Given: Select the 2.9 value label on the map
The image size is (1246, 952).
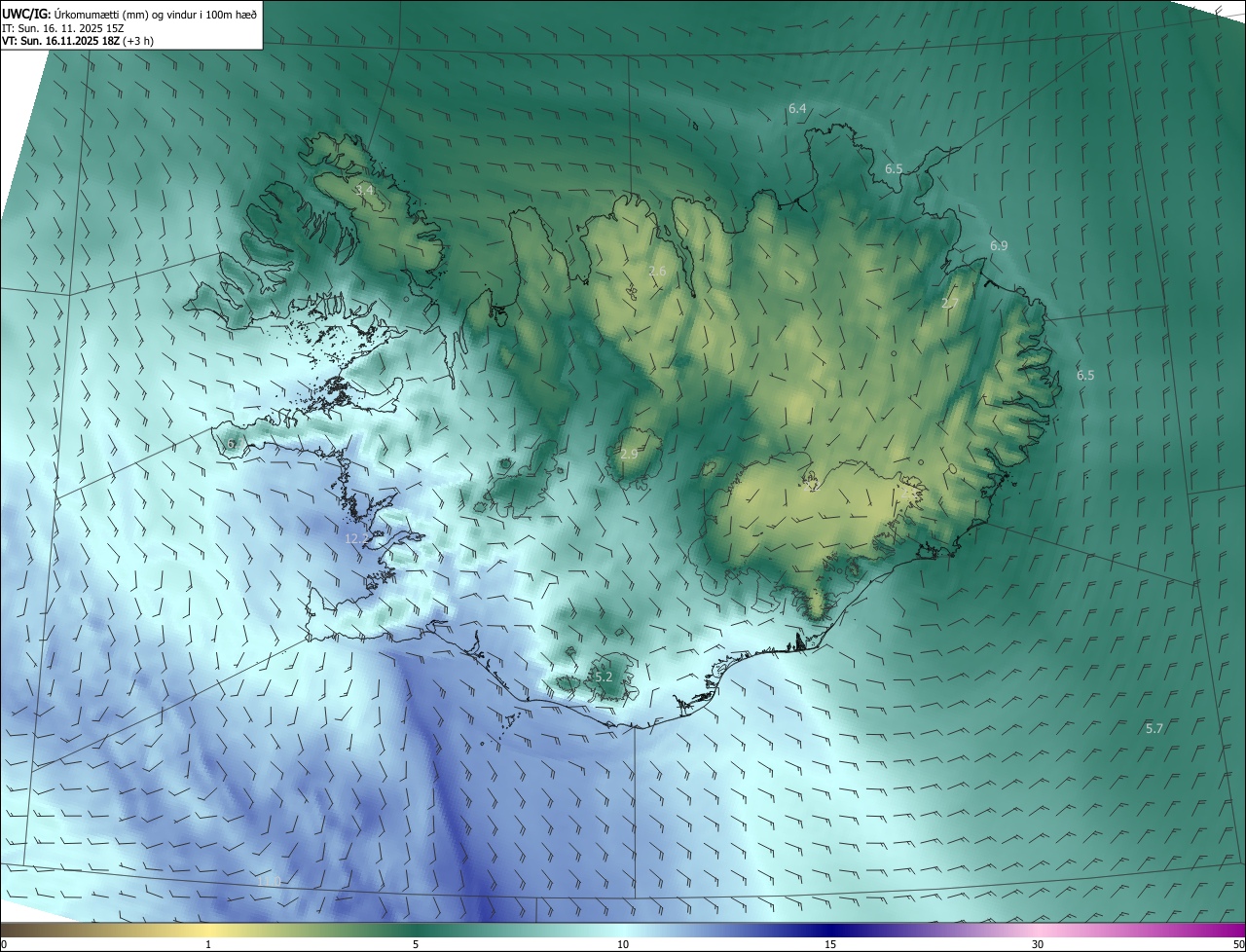Looking at the screenshot, I should click(629, 454).
